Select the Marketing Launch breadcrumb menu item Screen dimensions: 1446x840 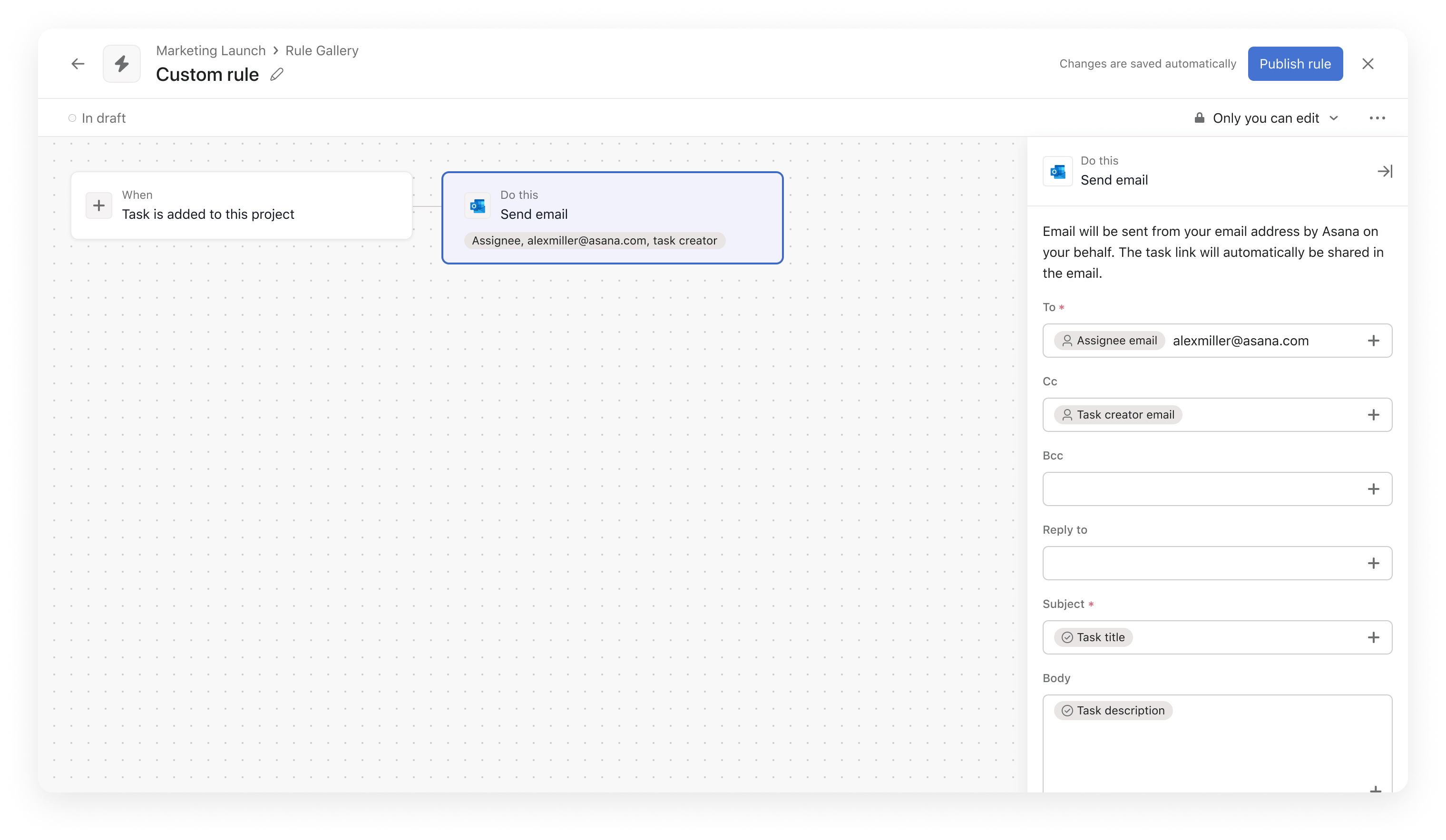click(x=210, y=50)
